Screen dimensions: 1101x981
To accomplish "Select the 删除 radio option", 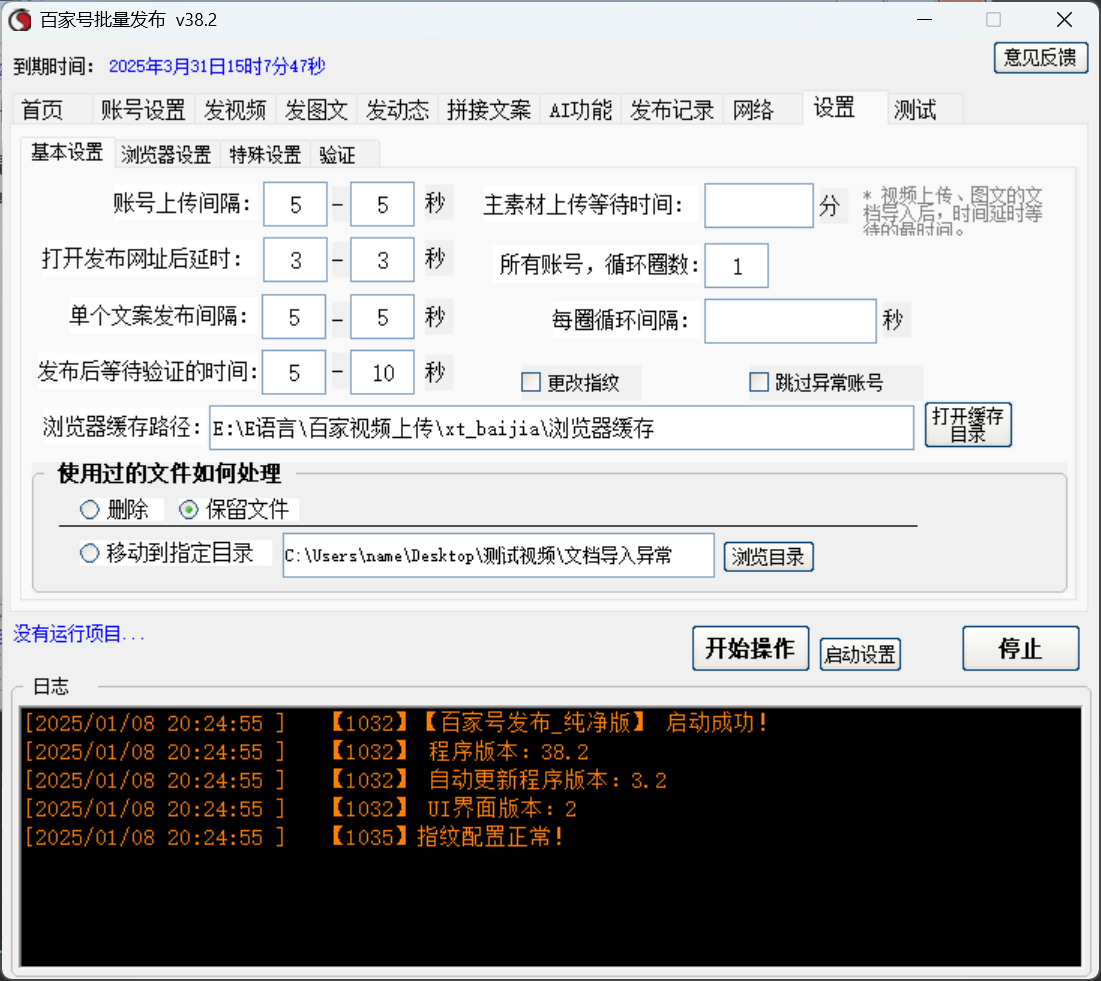I will [x=89, y=510].
